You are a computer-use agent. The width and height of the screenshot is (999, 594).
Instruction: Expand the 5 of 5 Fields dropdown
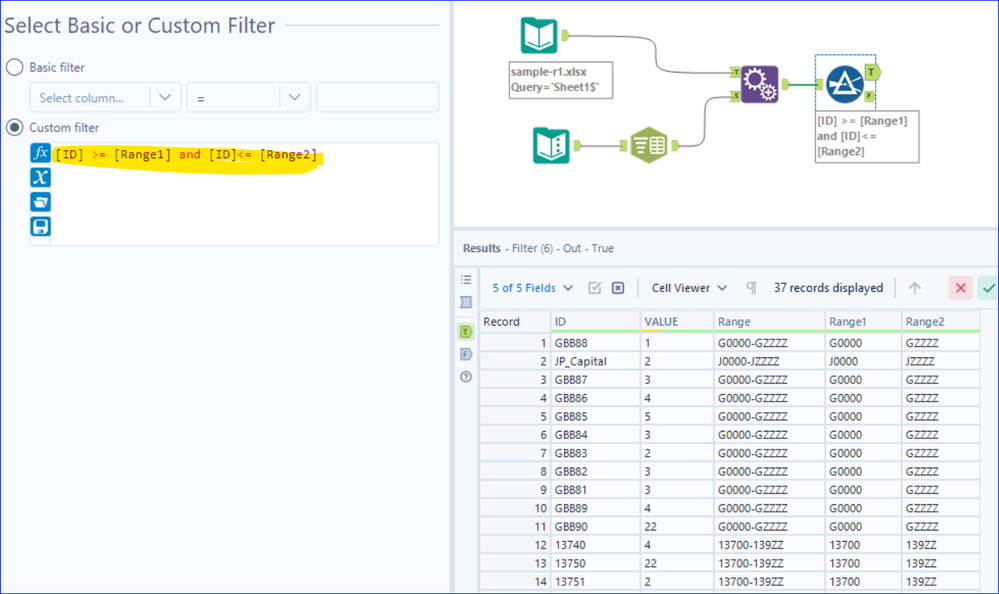coord(533,288)
